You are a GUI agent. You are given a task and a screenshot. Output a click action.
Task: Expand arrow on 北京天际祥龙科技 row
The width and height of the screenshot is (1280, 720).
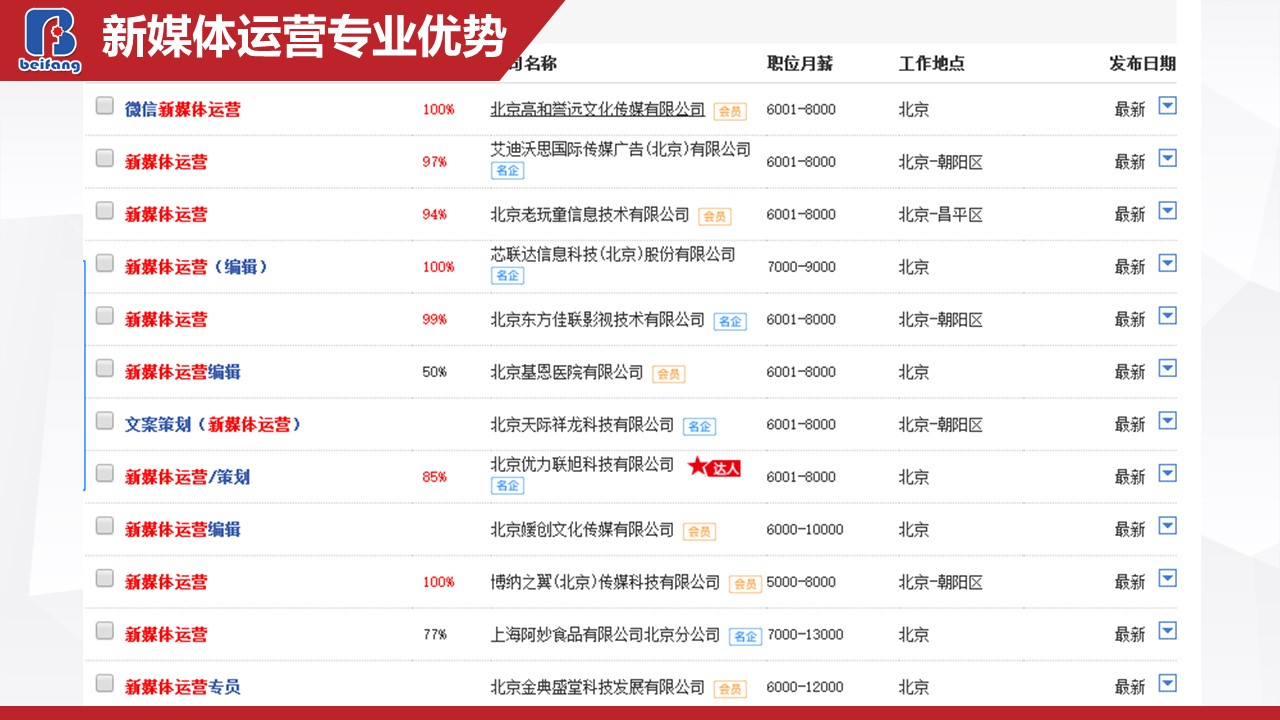point(1167,420)
